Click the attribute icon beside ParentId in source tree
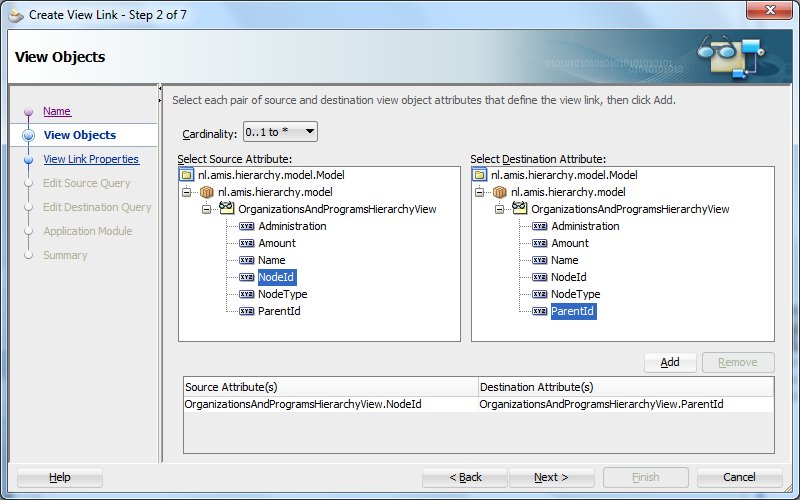 pyautogui.click(x=246, y=311)
